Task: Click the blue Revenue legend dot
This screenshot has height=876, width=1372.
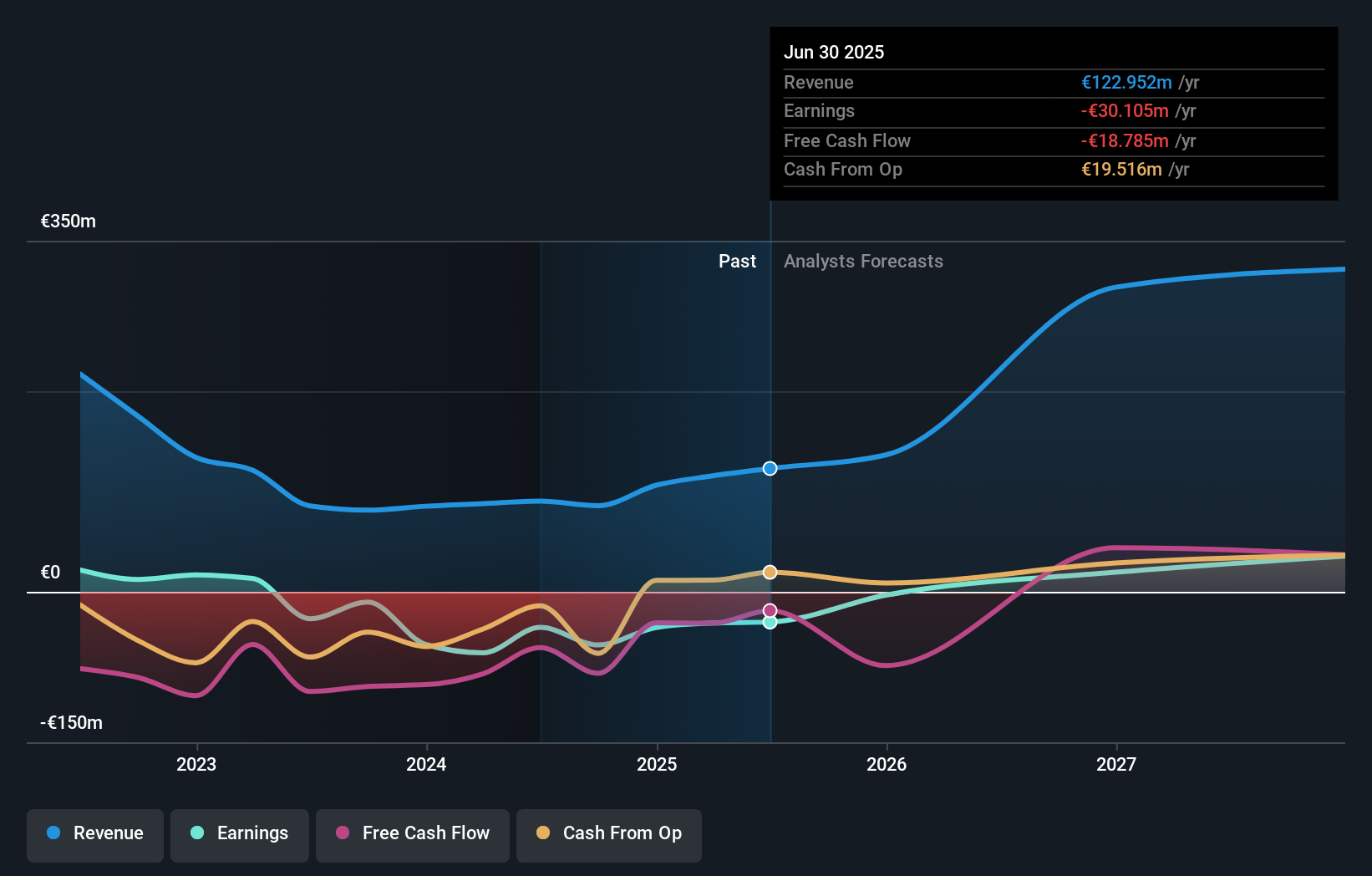Action: click(54, 833)
